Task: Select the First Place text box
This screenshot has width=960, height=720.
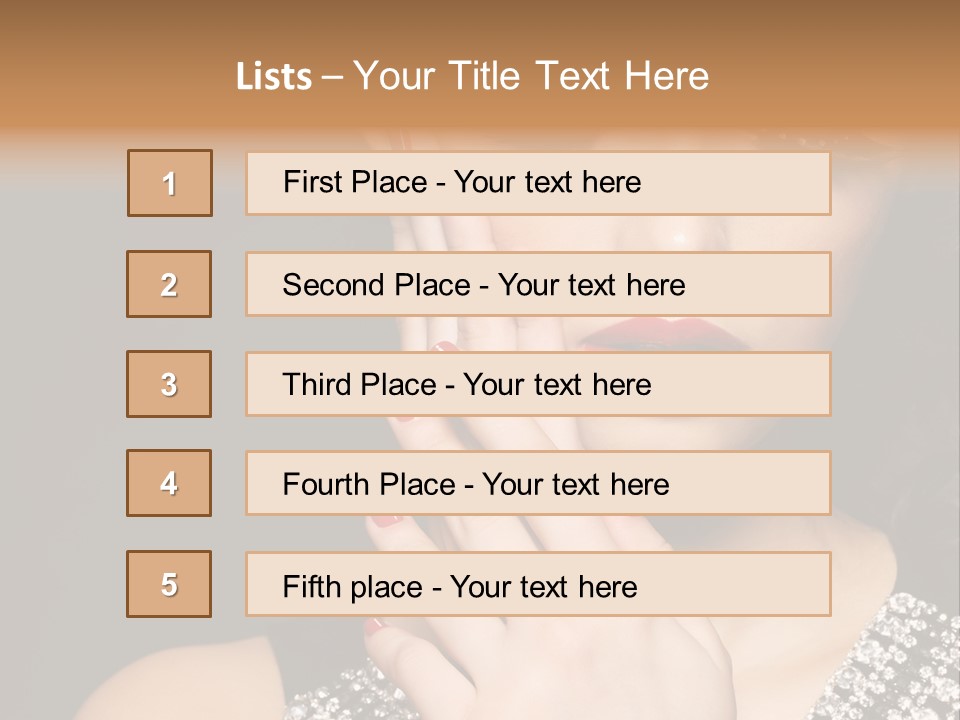Action: coord(538,183)
